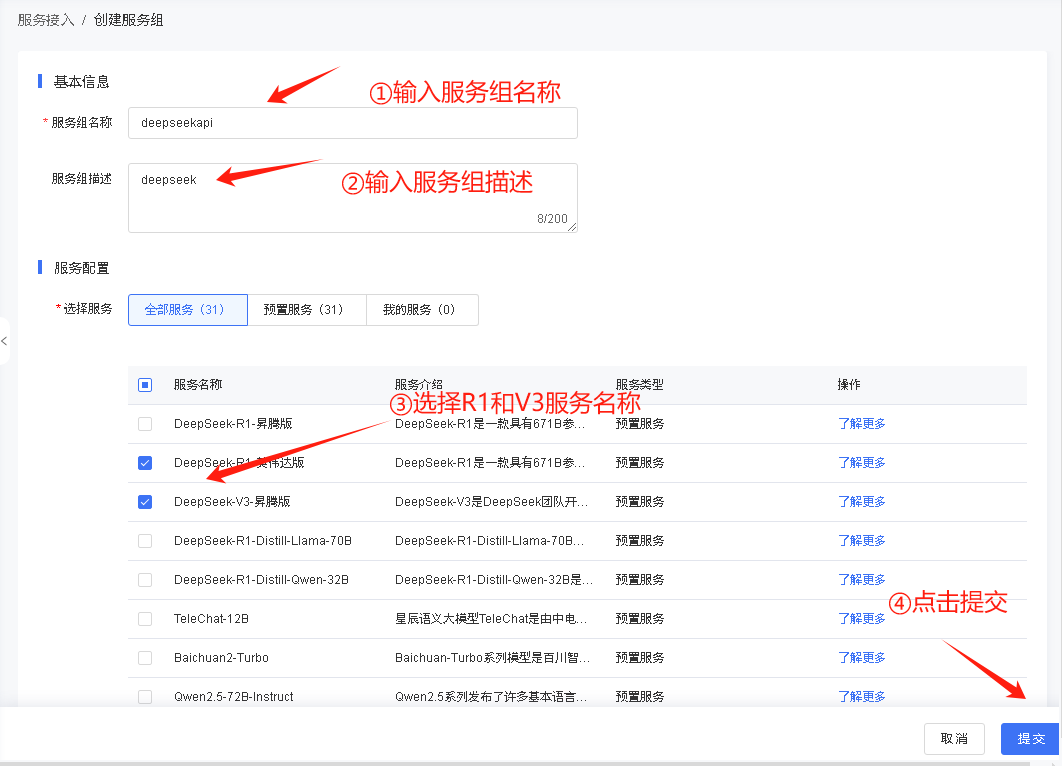Click the 操作 column header

849,385
